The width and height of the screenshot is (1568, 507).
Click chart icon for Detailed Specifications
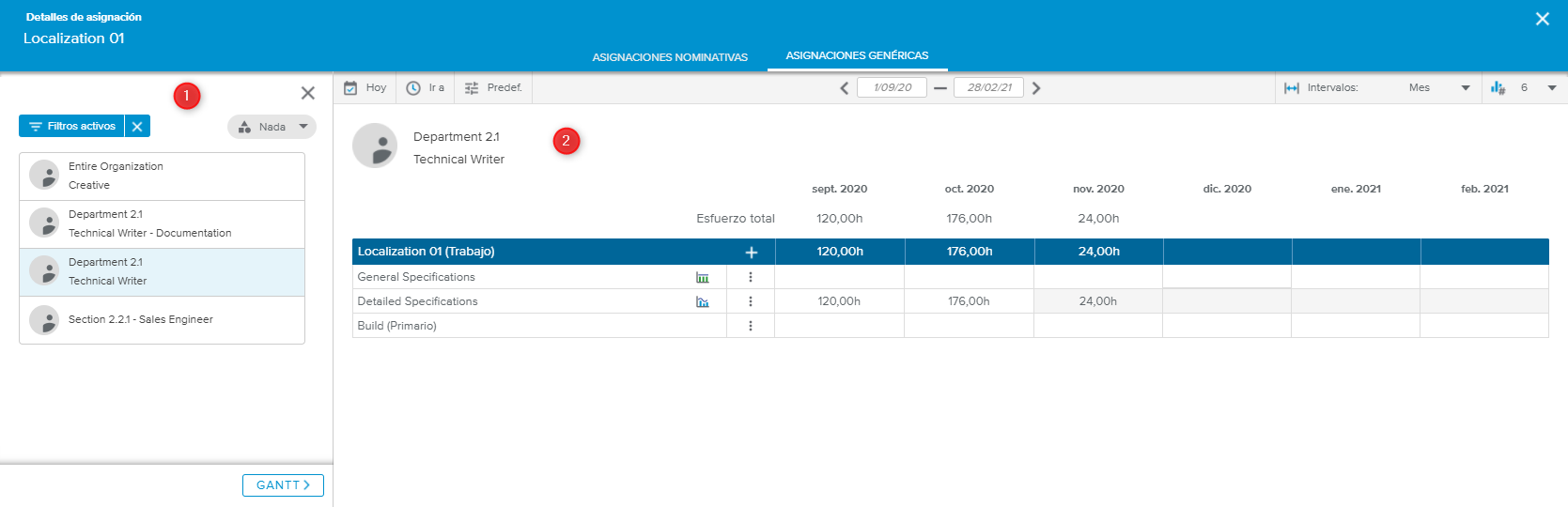tap(702, 301)
